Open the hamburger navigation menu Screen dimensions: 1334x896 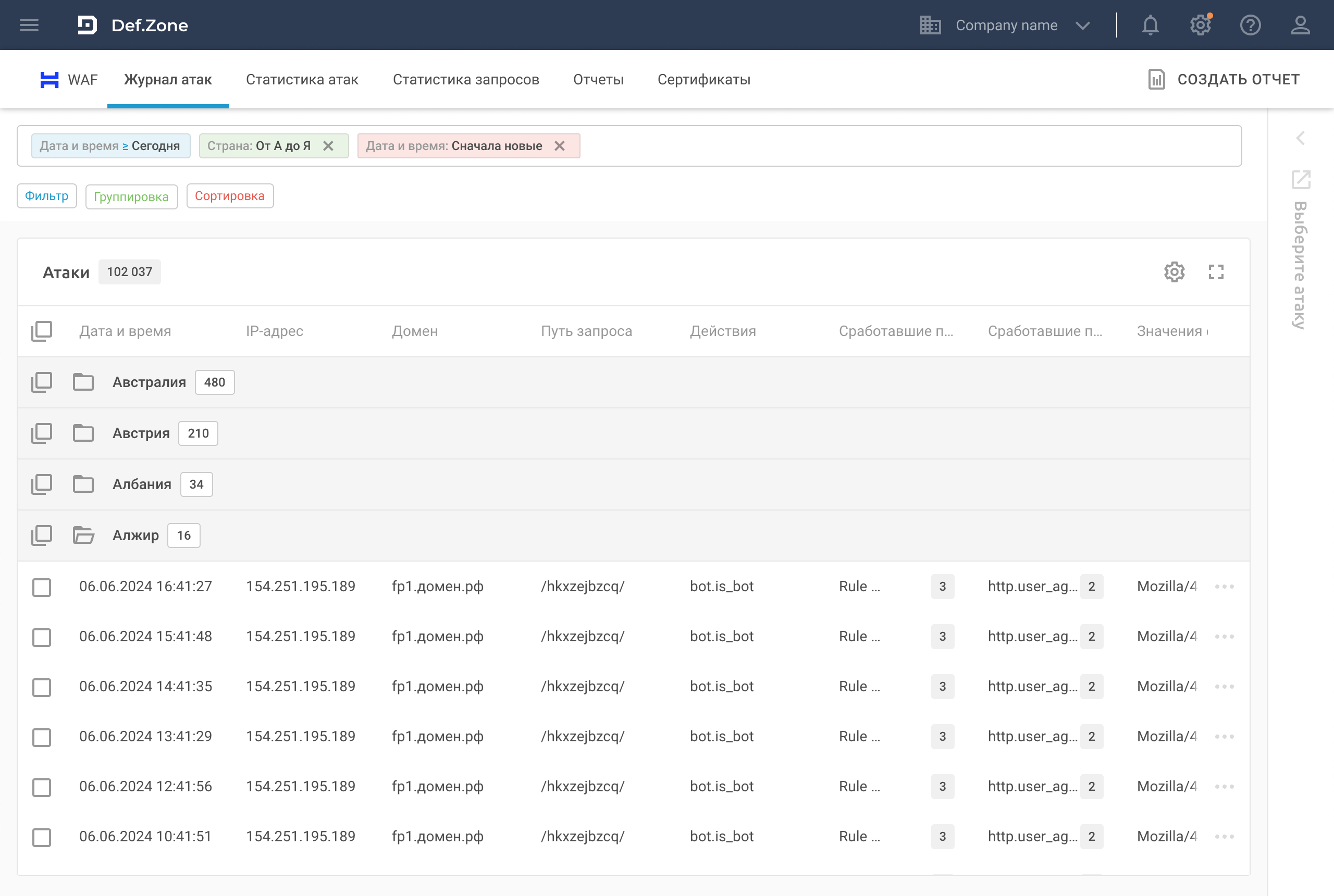pyautogui.click(x=29, y=25)
